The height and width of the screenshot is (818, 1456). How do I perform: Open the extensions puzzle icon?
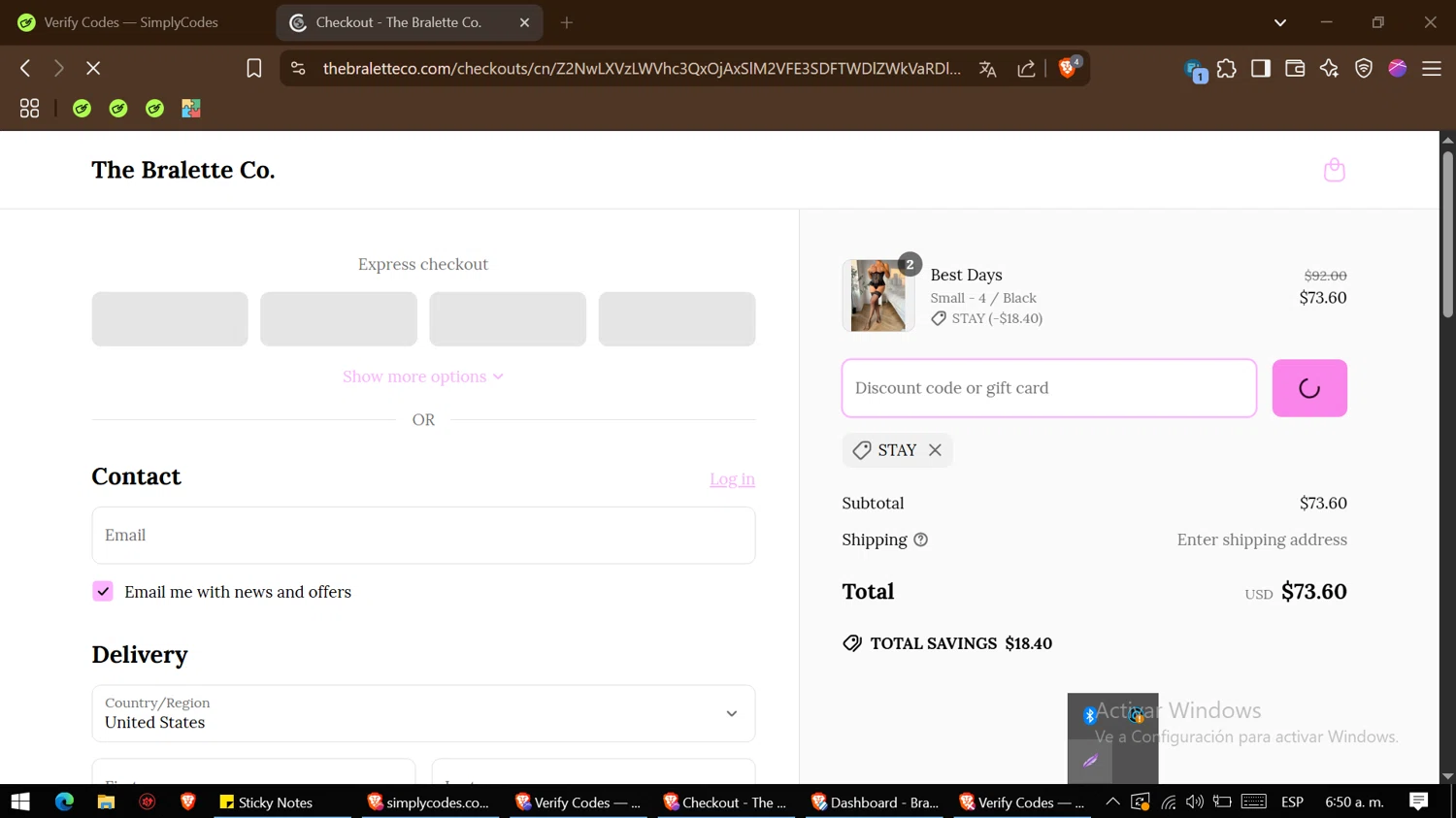[1227, 68]
